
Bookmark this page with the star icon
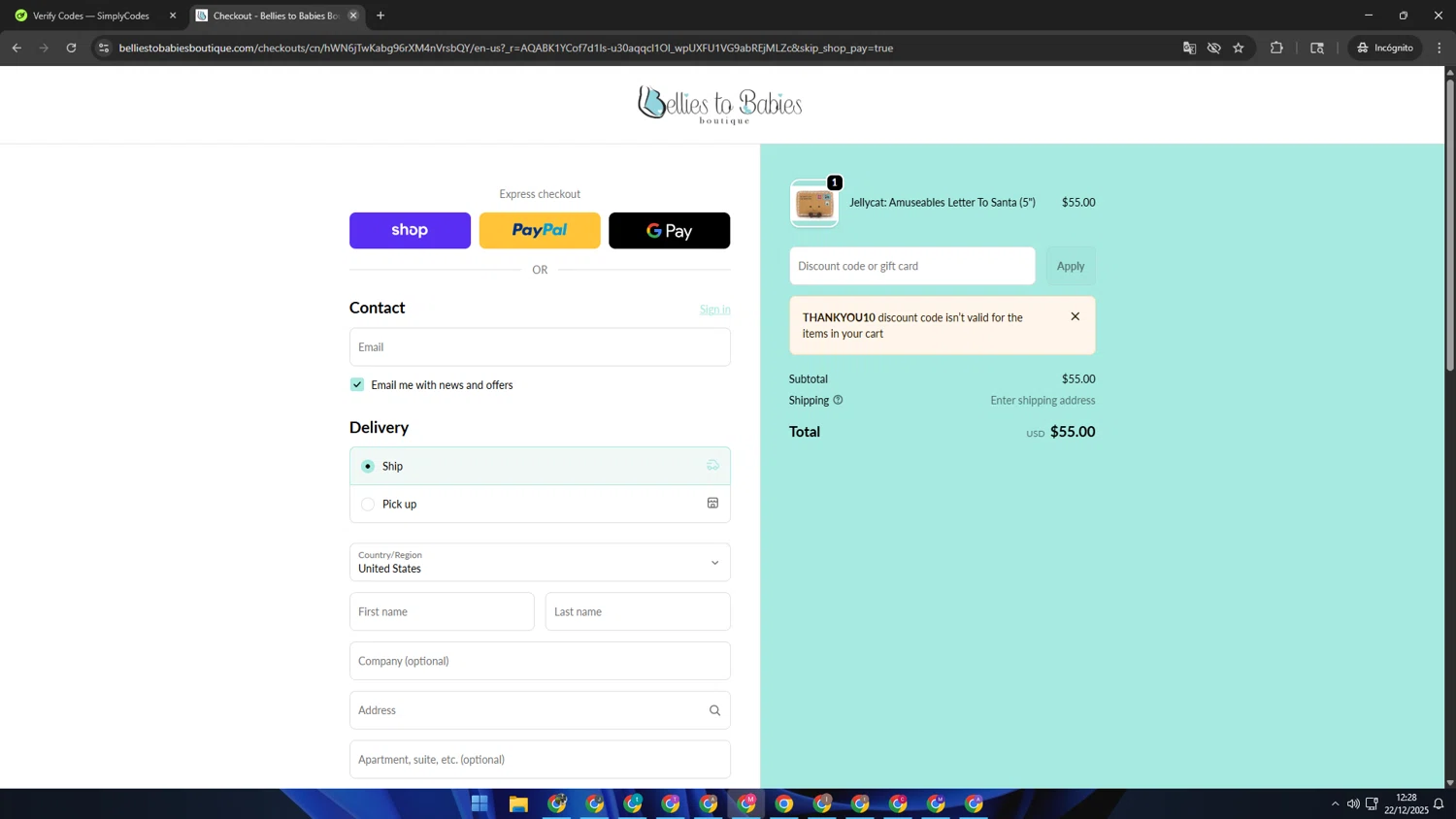[x=1239, y=48]
